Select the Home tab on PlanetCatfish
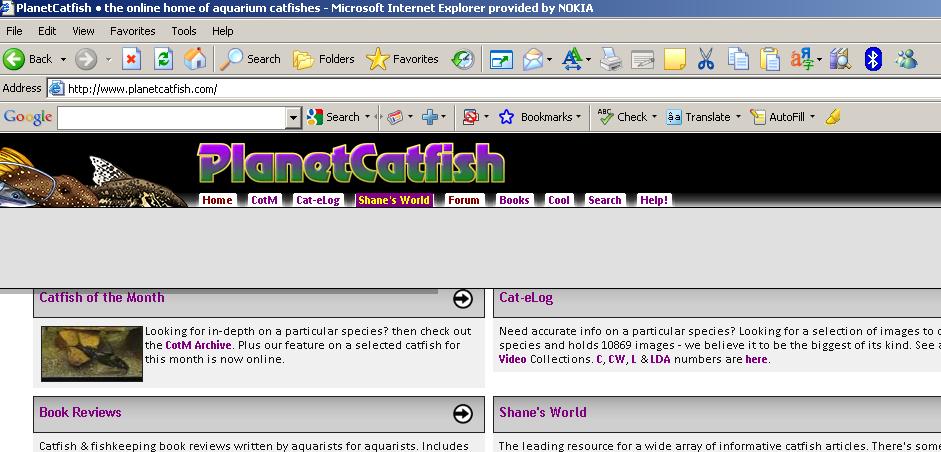This screenshot has width=941, height=452. click(x=217, y=200)
